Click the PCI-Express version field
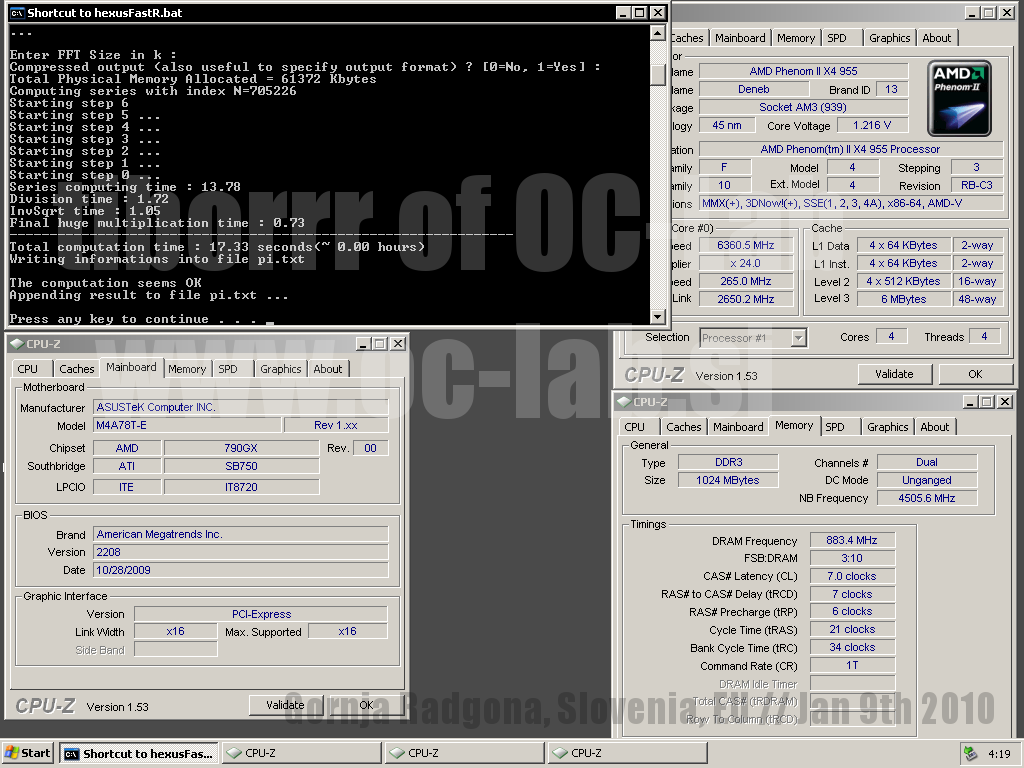 (x=261, y=614)
